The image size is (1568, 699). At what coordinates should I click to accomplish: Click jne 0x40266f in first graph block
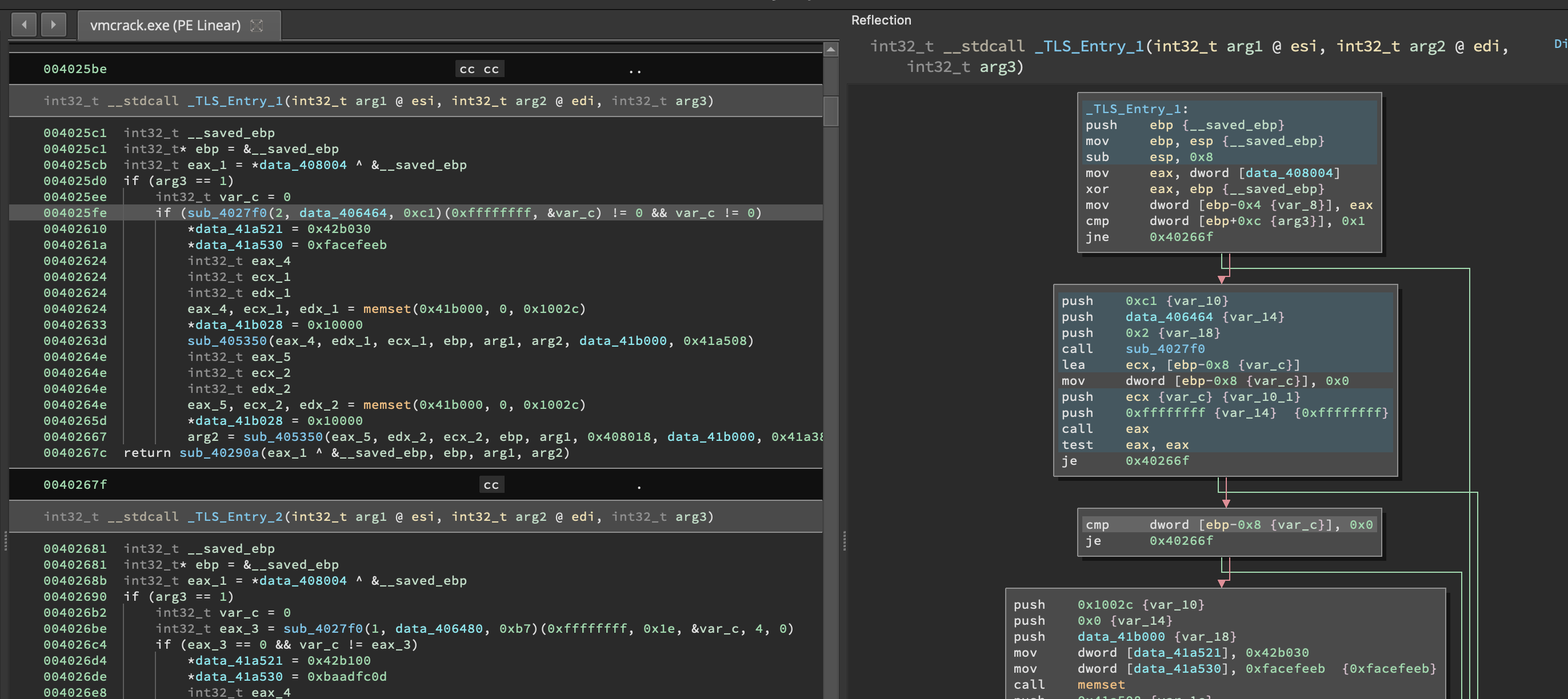[x=1149, y=236]
